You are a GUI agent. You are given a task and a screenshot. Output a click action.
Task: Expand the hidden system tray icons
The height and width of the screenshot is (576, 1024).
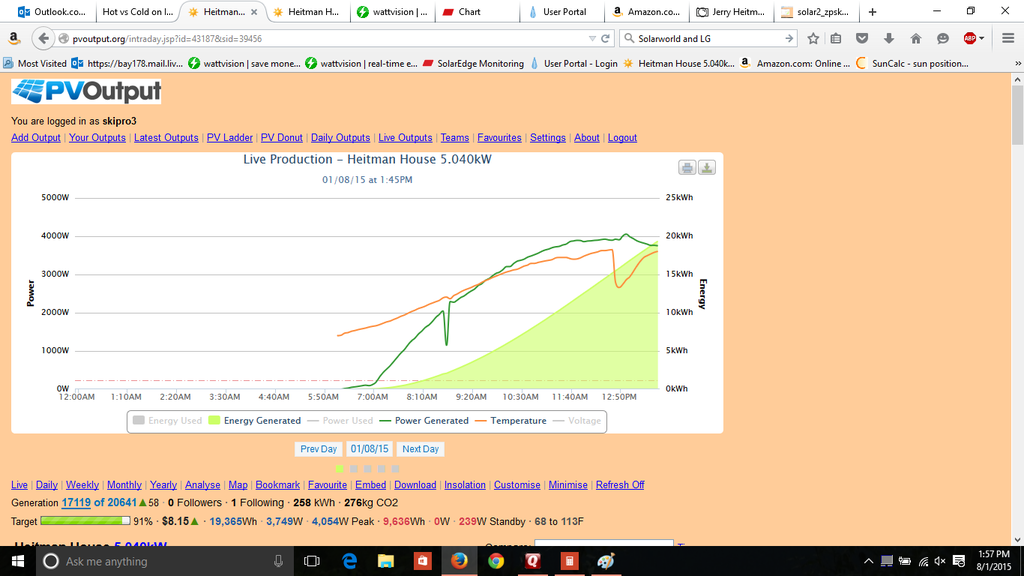pyautogui.click(x=869, y=561)
